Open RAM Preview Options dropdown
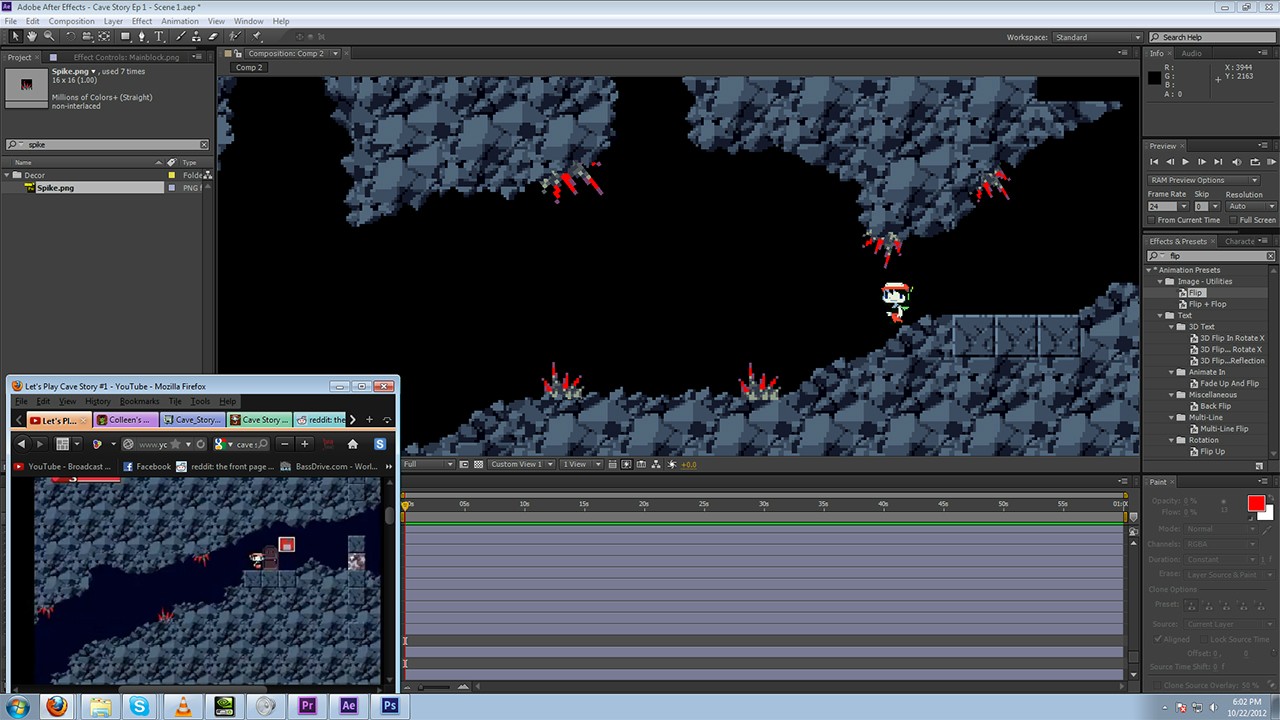This screenshot has width=1280, height=720. point(1203,180)
